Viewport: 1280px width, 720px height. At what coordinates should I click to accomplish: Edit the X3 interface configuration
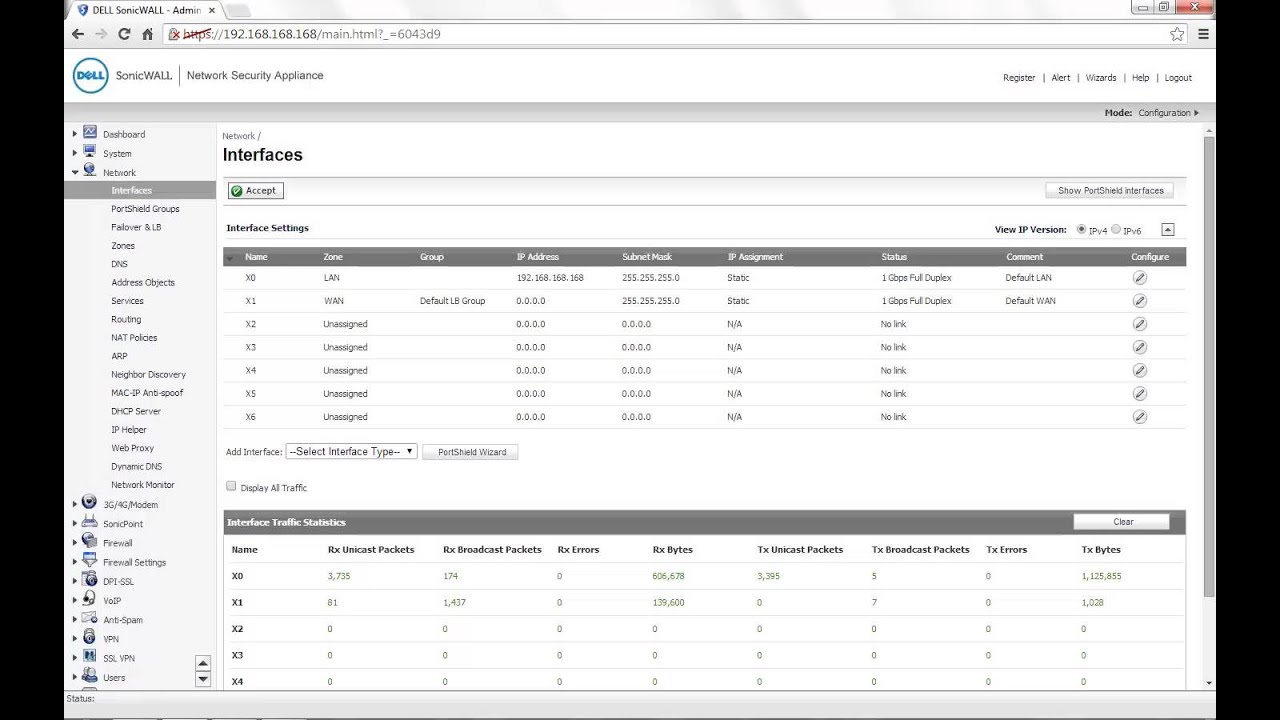tap(1139, 347)
